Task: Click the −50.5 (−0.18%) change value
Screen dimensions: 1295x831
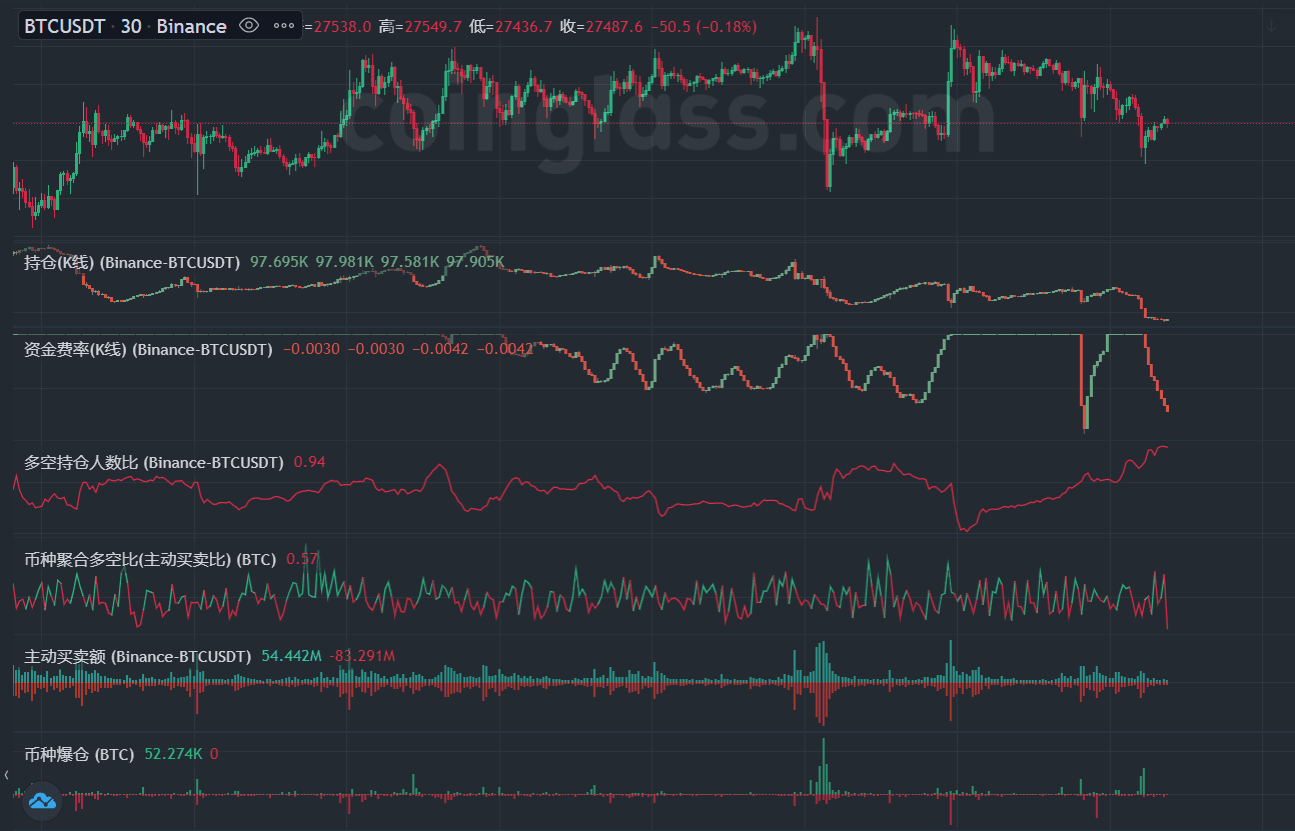Action: 704,26
